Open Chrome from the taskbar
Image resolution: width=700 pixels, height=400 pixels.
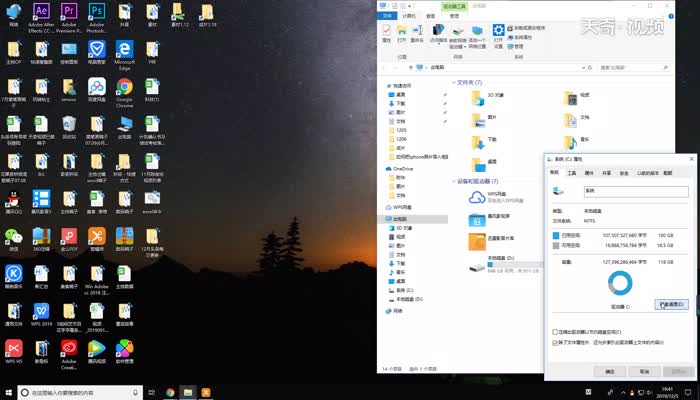click(170, 392)
